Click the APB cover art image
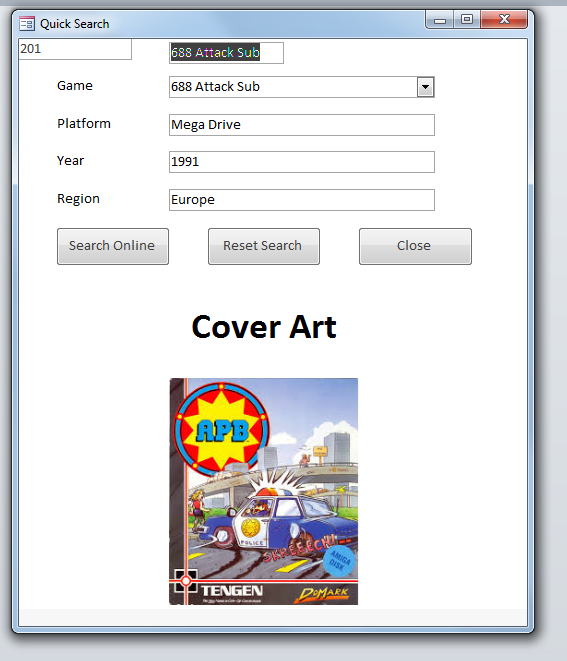 coord(263,492)
